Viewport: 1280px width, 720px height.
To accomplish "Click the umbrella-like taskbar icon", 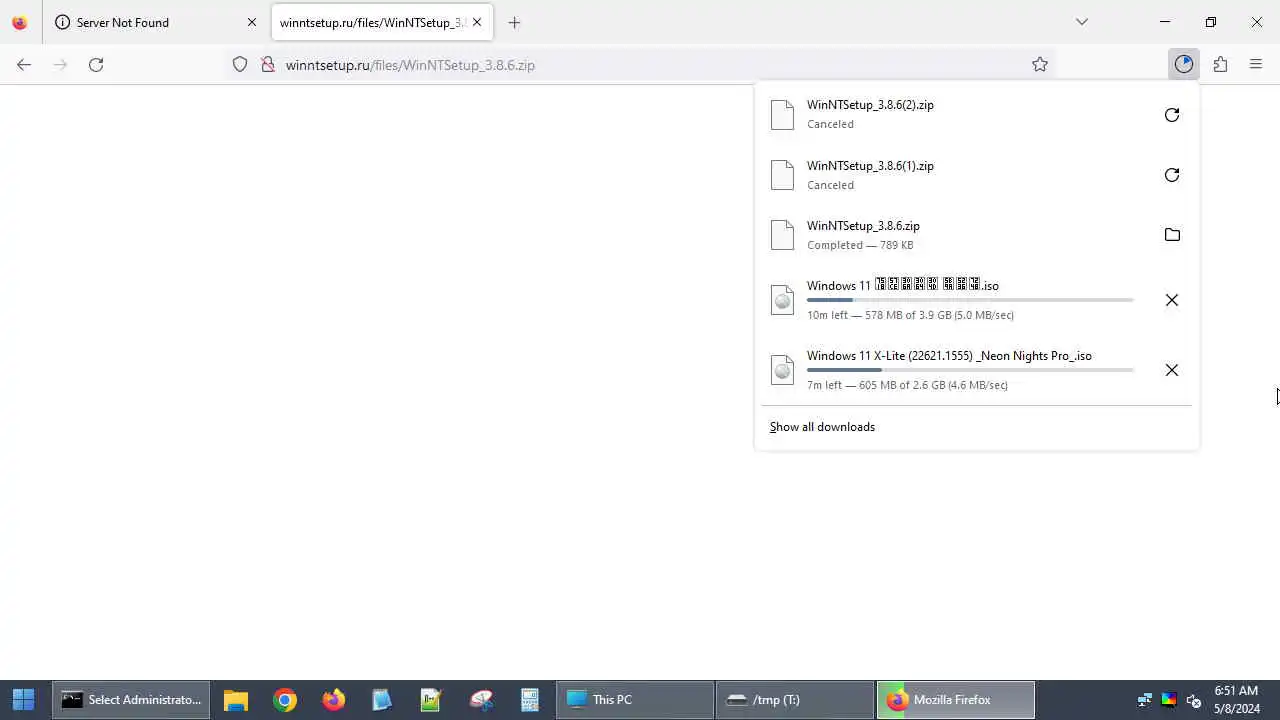I will (x=482, y=700).
